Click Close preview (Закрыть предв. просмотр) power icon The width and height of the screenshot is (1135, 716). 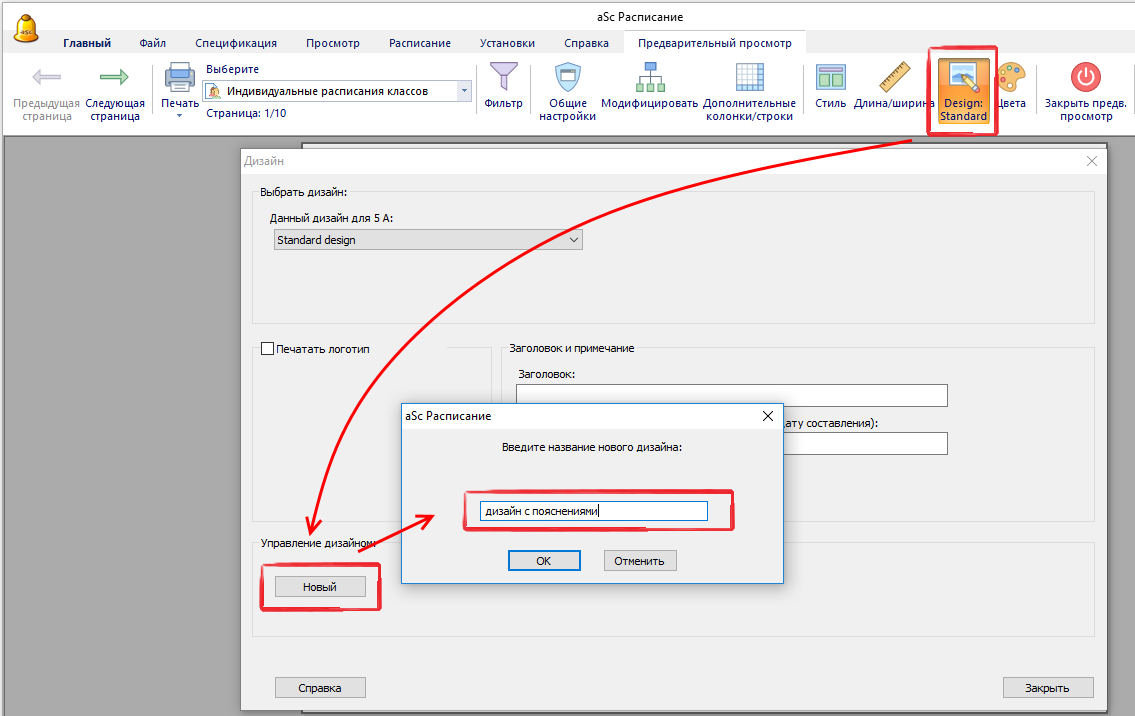[x=1085, y=78]
